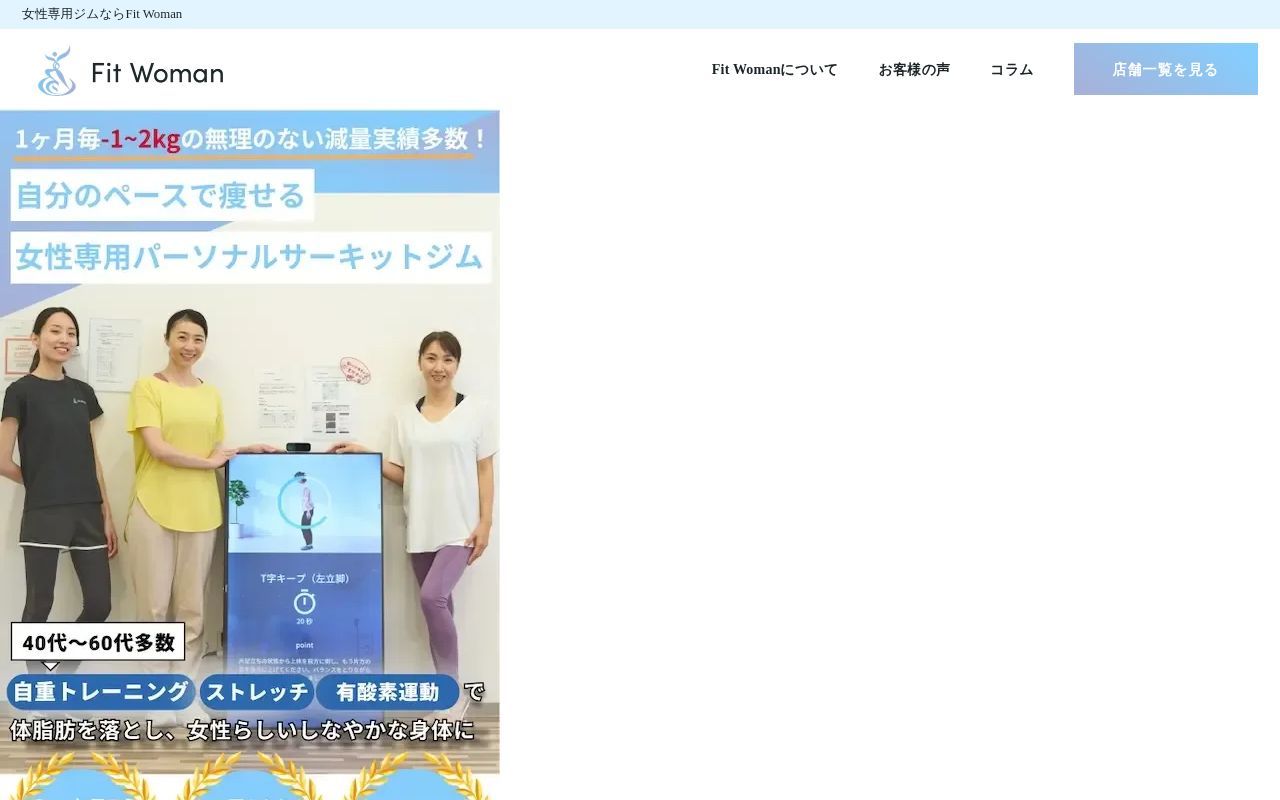Select the 自重トレーニング badge on the banner
1280x800 pixels.
[x=100, y=692]
